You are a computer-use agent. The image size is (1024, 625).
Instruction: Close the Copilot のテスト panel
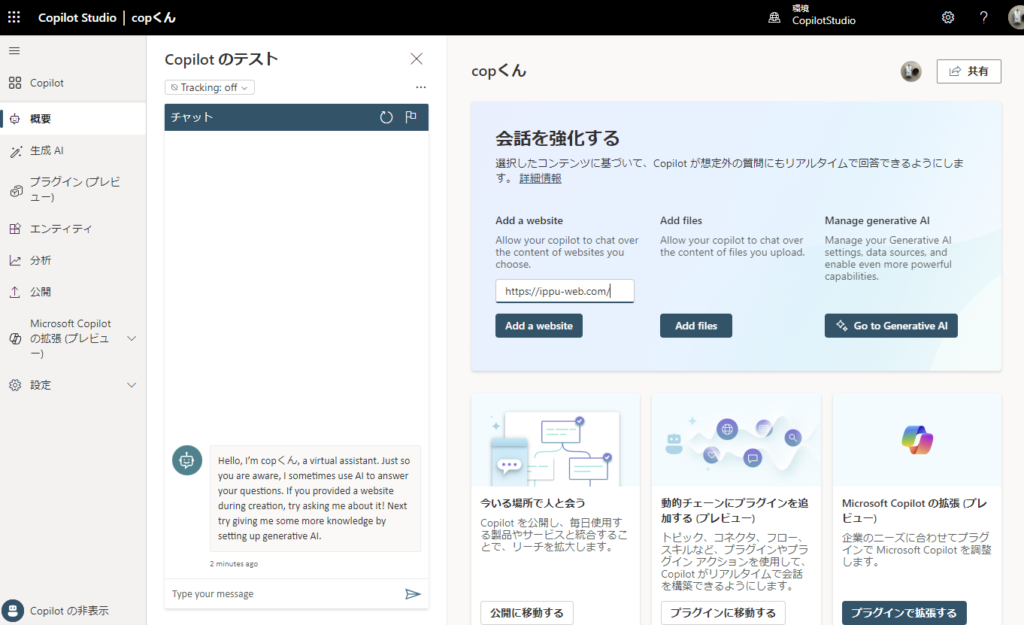[x=416, y=59]
